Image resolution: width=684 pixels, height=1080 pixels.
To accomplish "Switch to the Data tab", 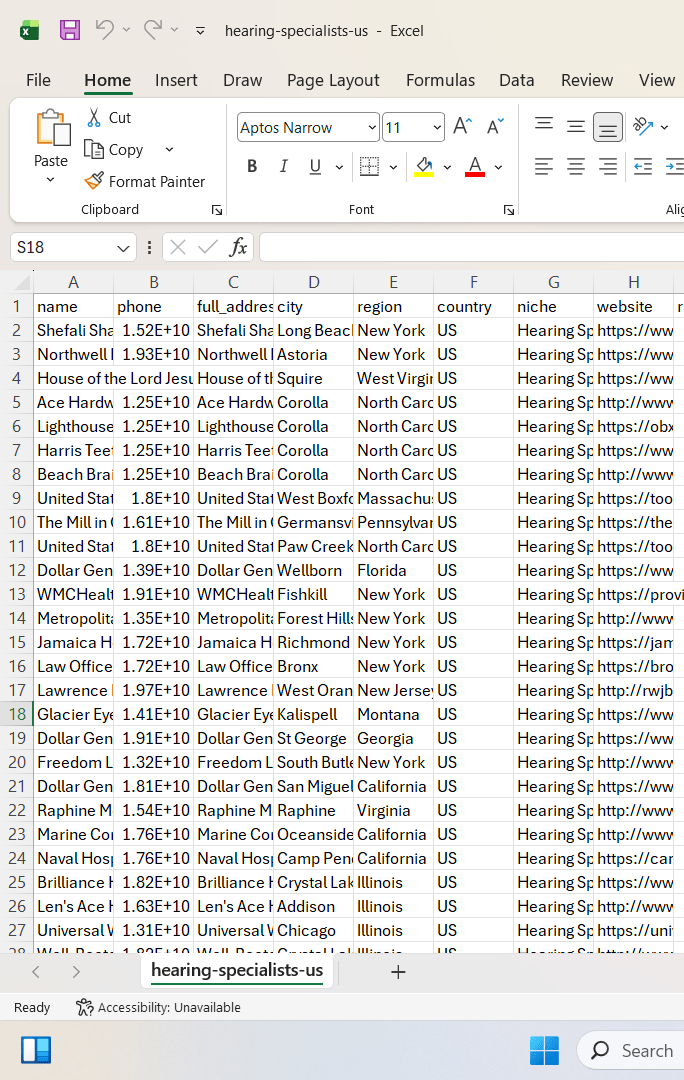I will 517,81.
